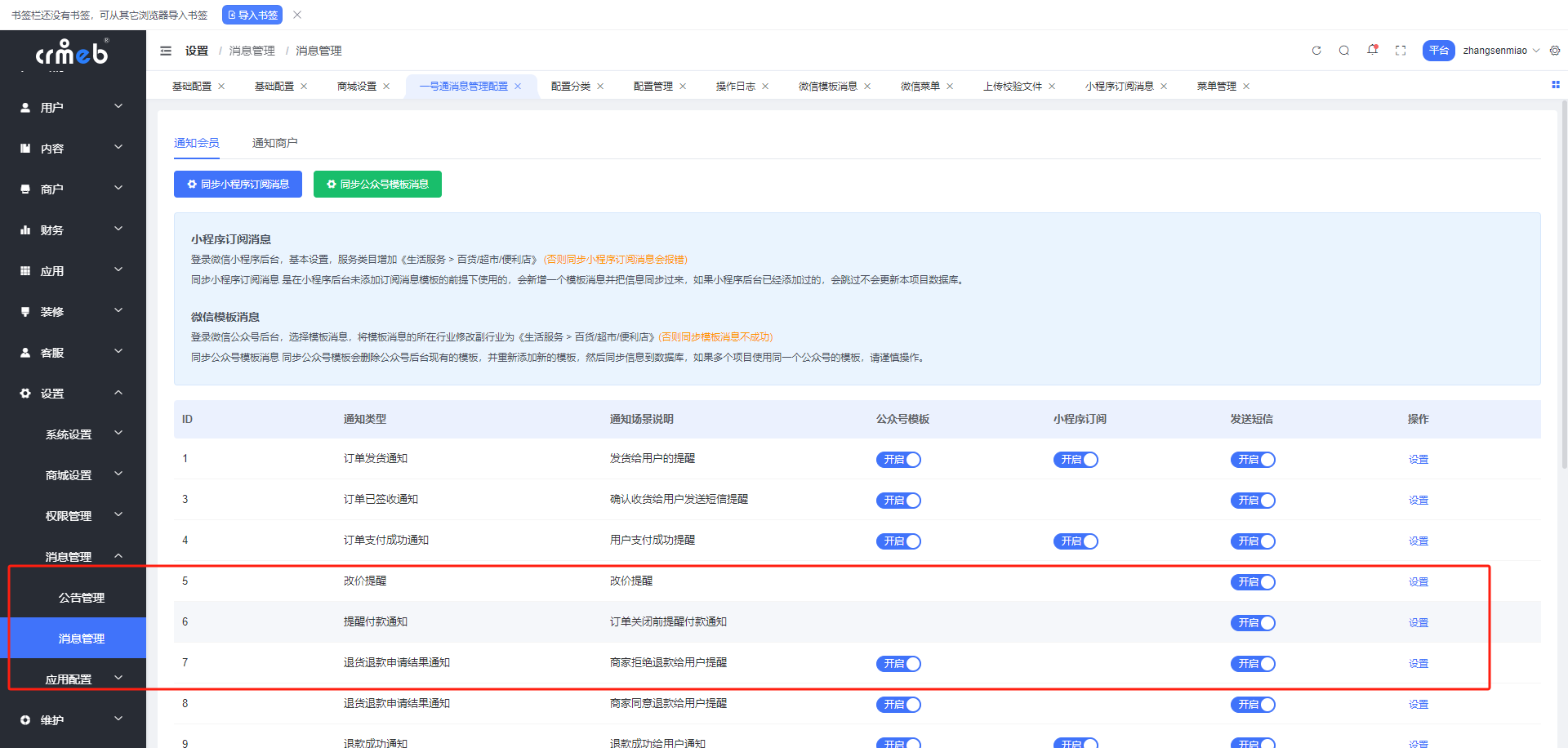Open 设置 link for 订单支付成功通知 row

(x=1419, y=541)
